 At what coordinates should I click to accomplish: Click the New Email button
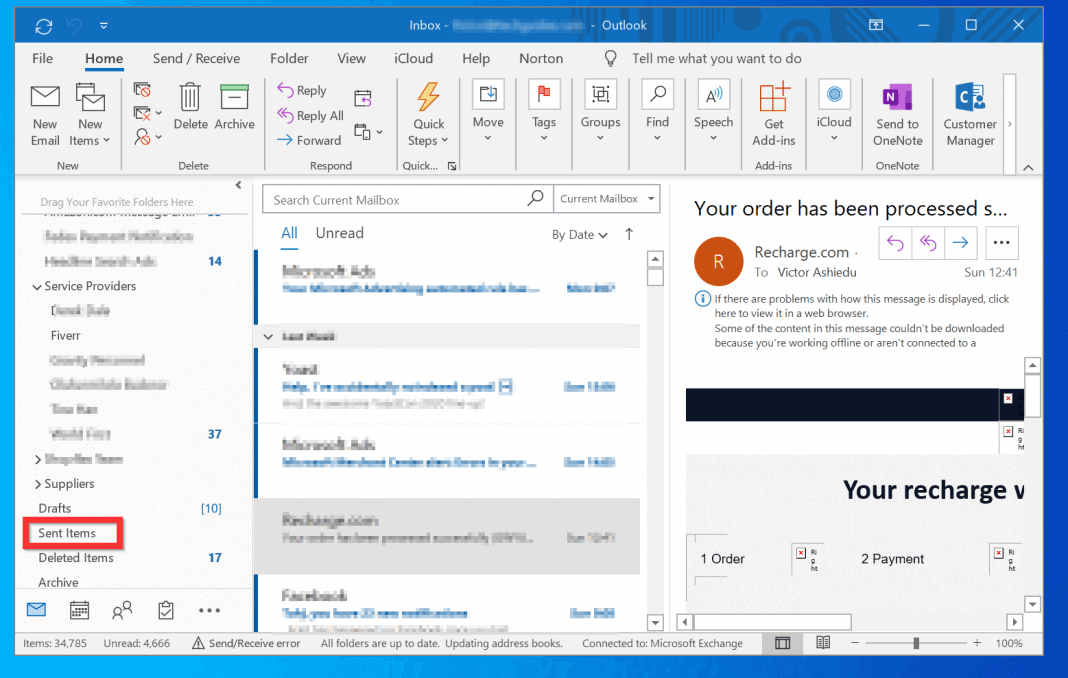coord(45,114)
